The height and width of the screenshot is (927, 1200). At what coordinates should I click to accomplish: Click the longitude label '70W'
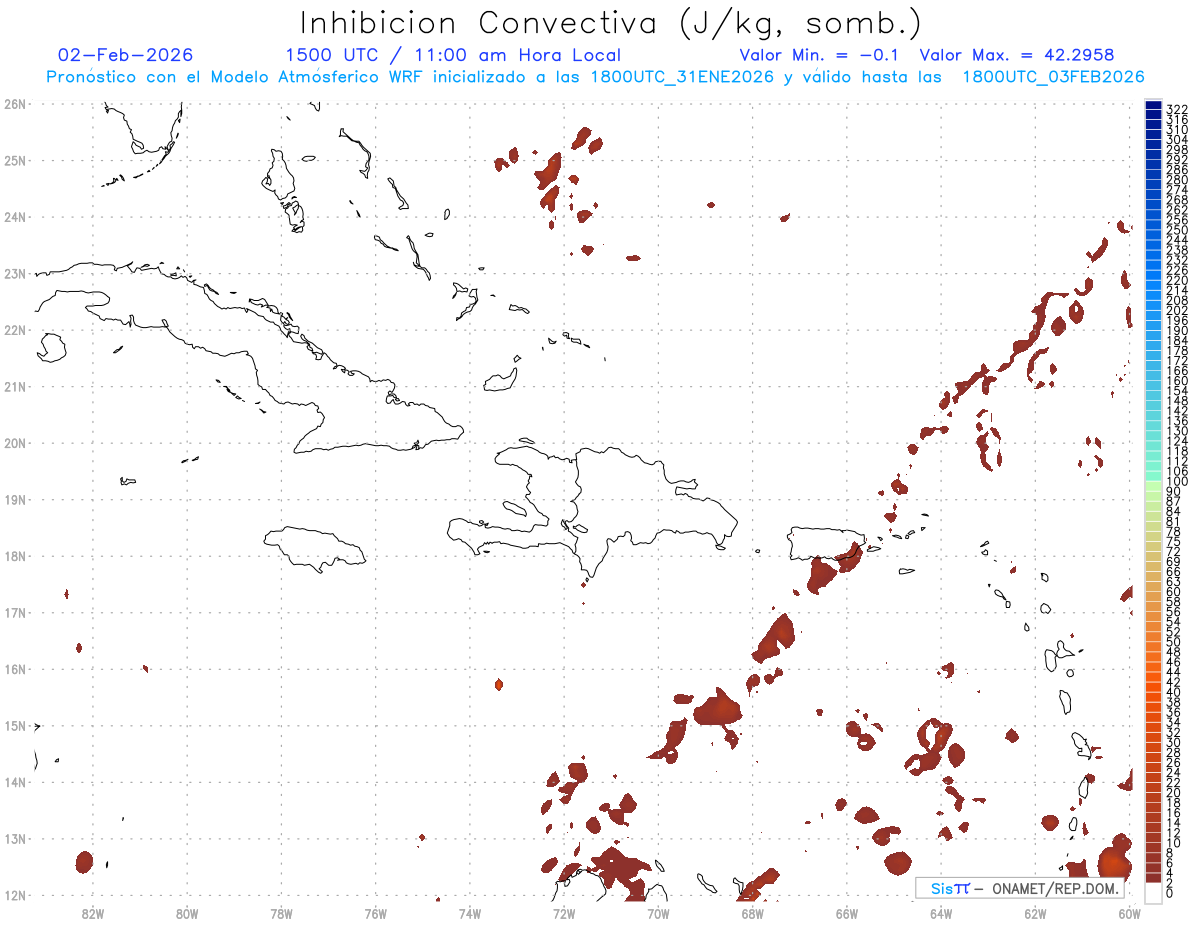pos(658,912)
